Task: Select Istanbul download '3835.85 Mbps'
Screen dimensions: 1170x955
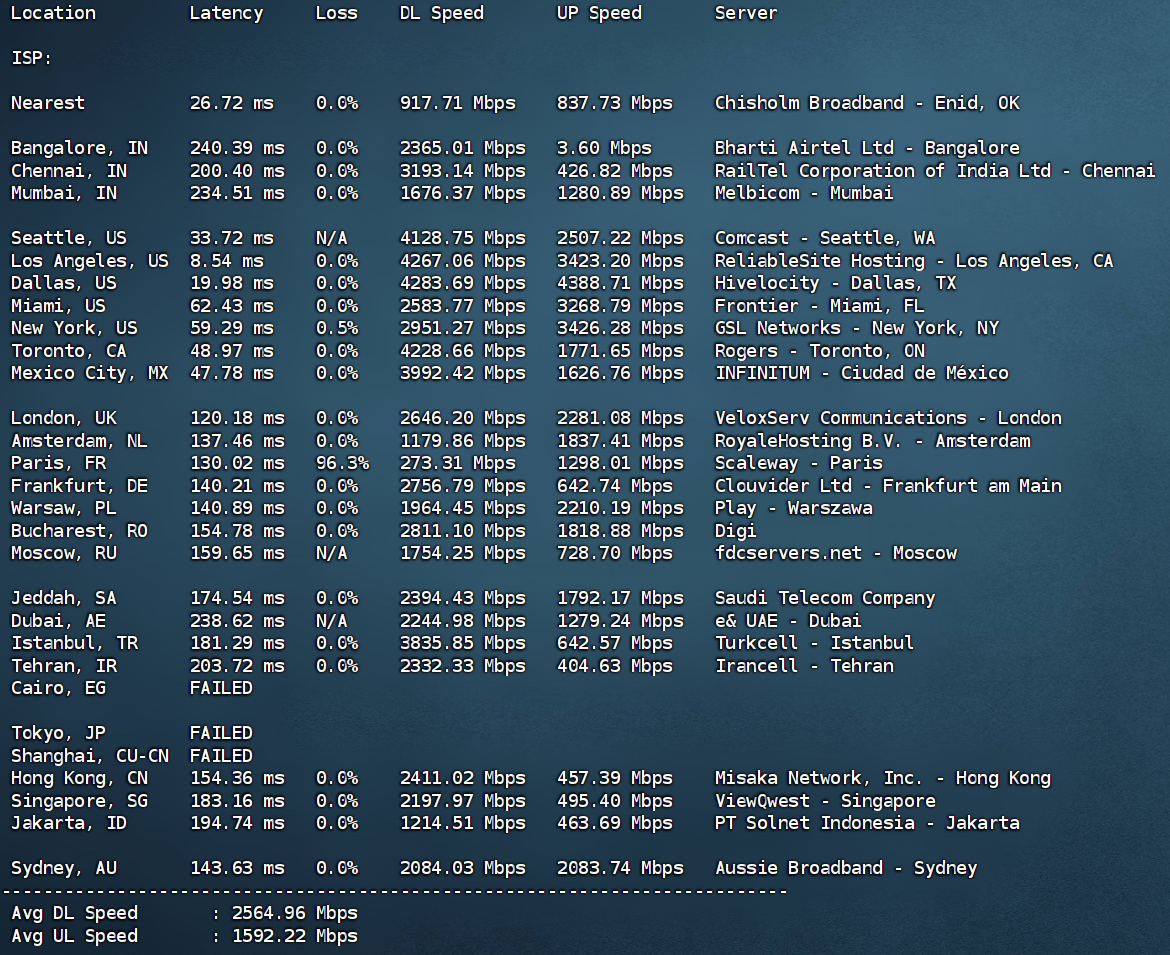Action: [463, 643]
